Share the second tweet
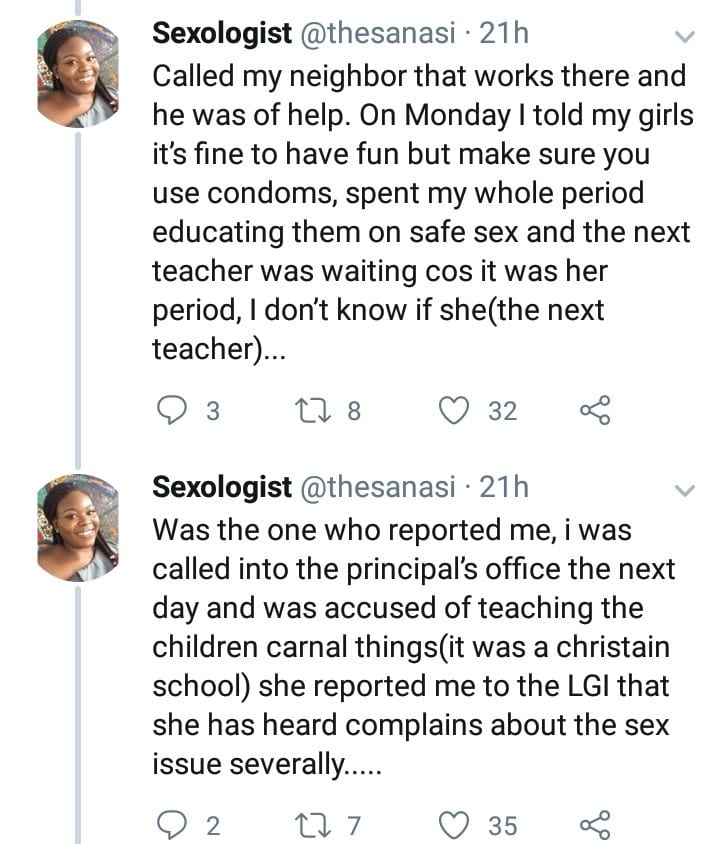Screen dimensions: 720x844 click(x=594, y=825)
